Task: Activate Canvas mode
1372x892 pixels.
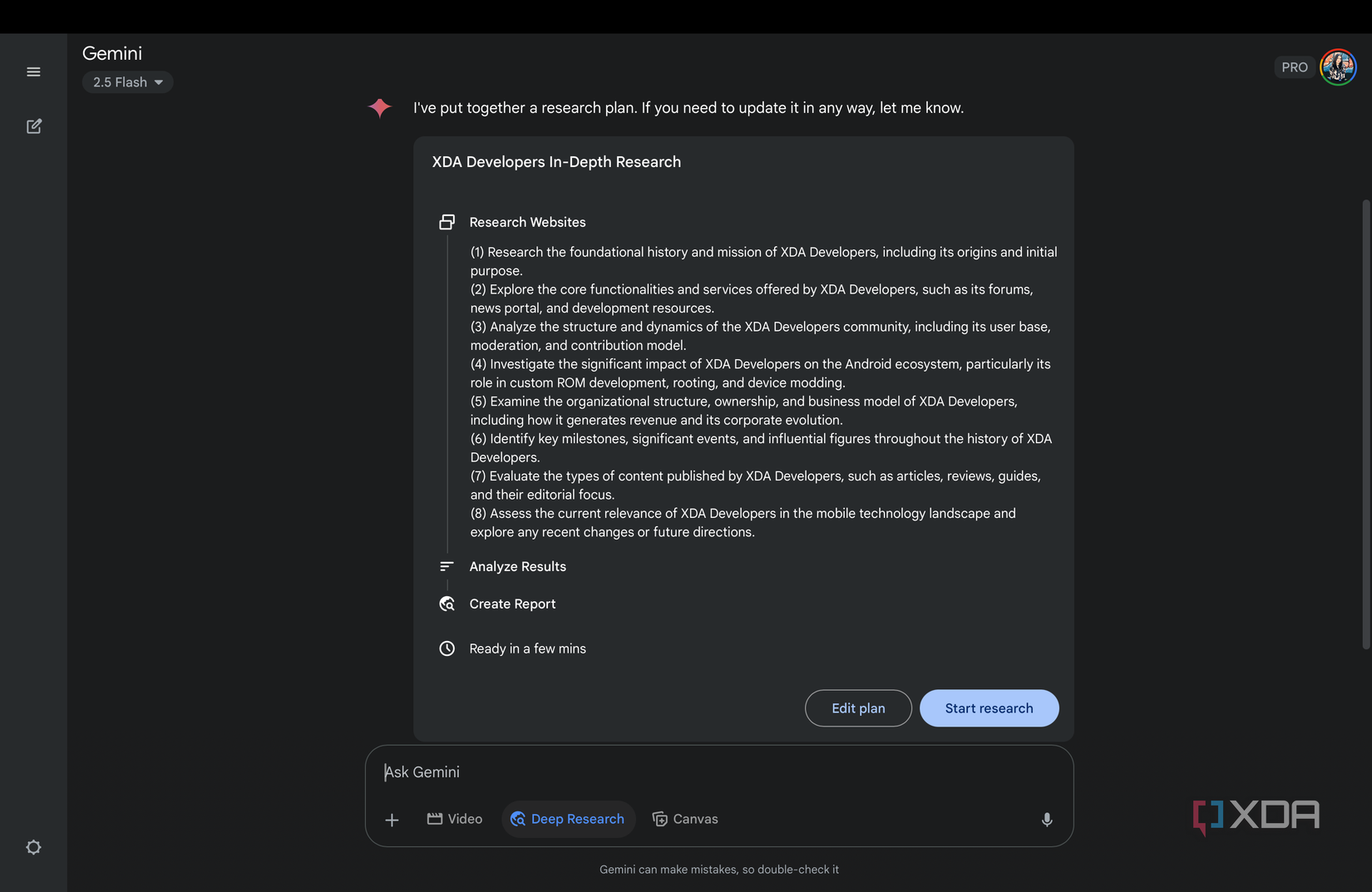Action: click(685, 819)
